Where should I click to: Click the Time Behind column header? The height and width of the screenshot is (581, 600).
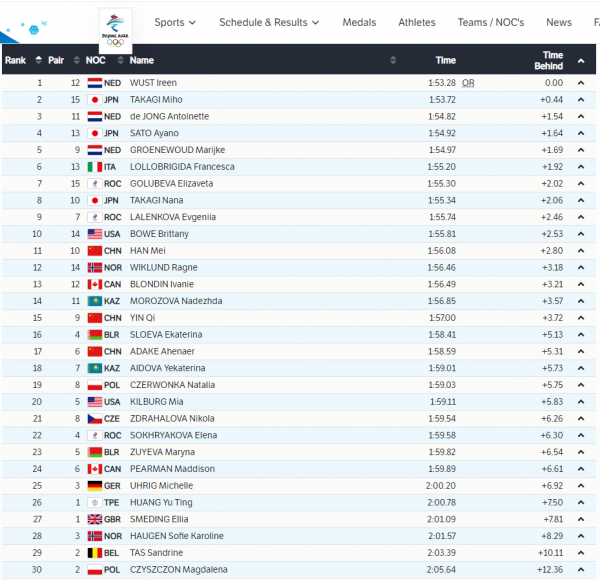pyautogui.click(x=549, y=60)
